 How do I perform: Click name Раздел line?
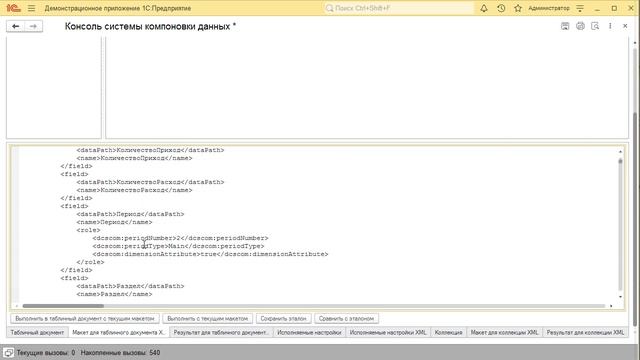(114, 294)
